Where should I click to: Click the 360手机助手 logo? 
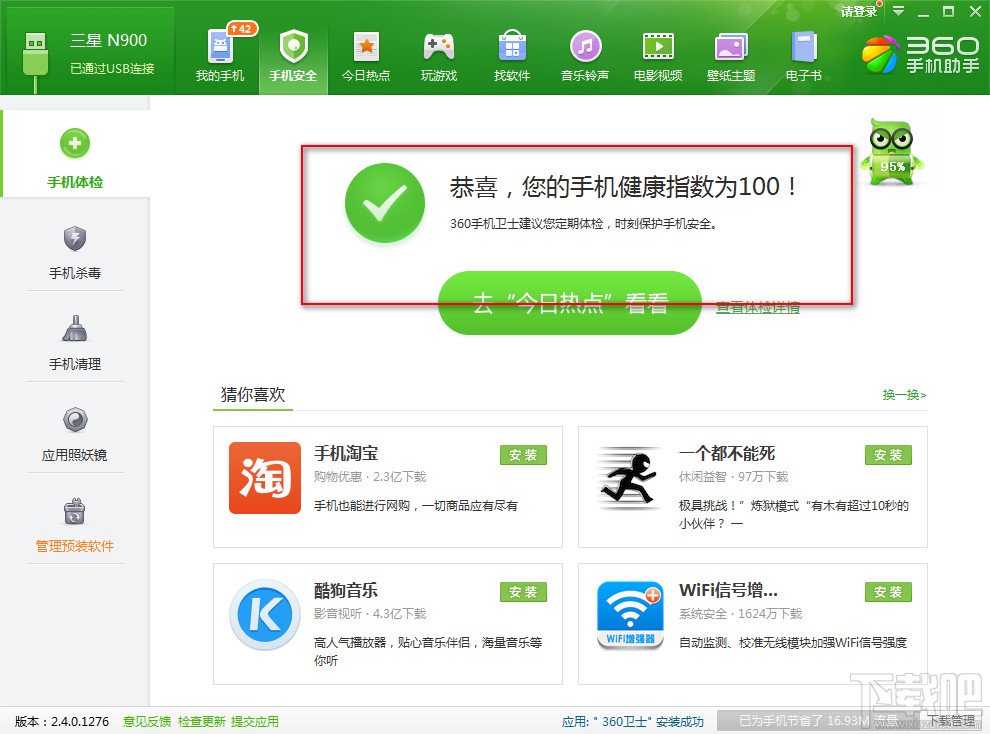point(921,54)
